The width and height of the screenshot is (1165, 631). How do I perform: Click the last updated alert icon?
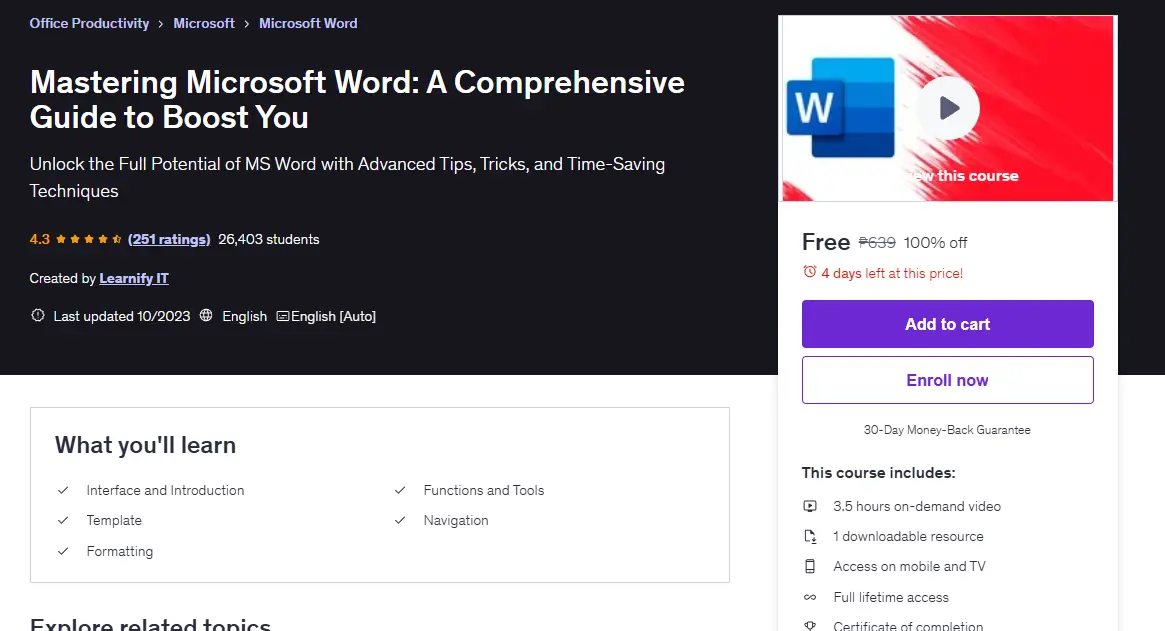click(x=37, y=315)
